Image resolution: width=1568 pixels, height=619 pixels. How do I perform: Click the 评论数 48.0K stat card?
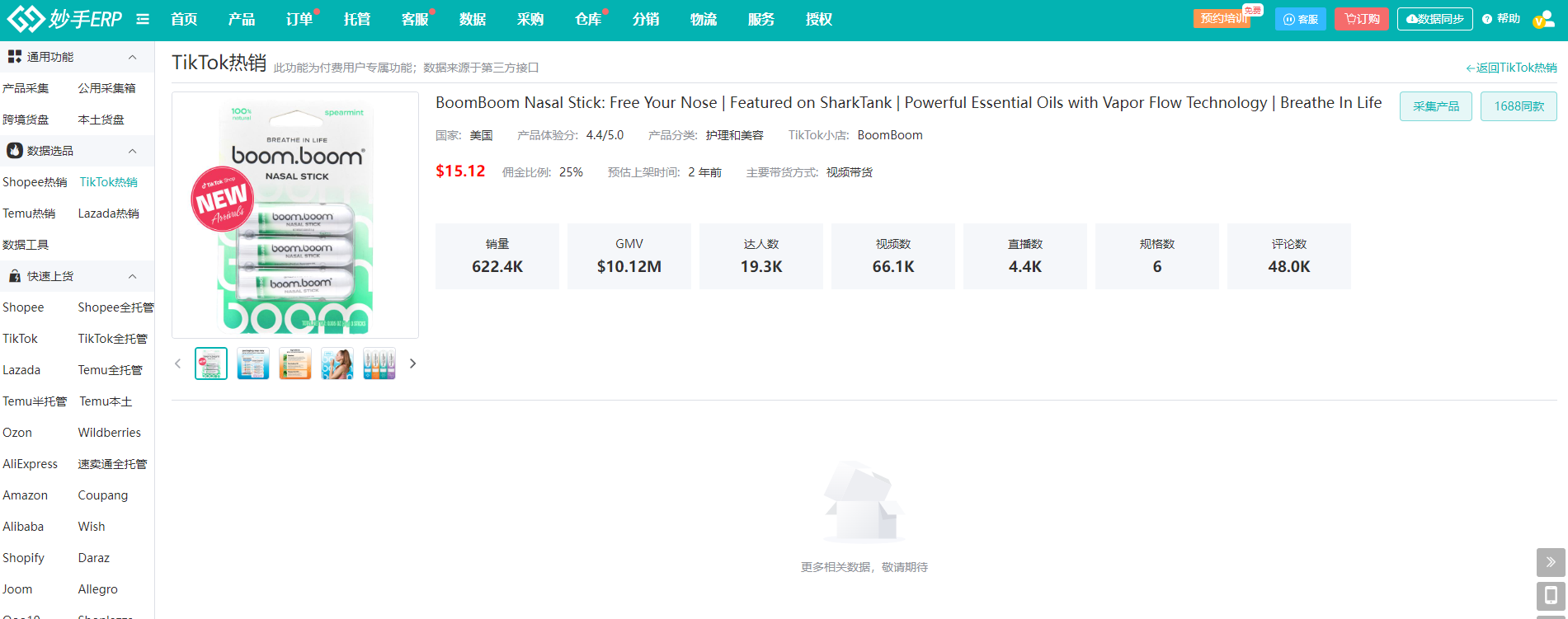coord(1289,256)
